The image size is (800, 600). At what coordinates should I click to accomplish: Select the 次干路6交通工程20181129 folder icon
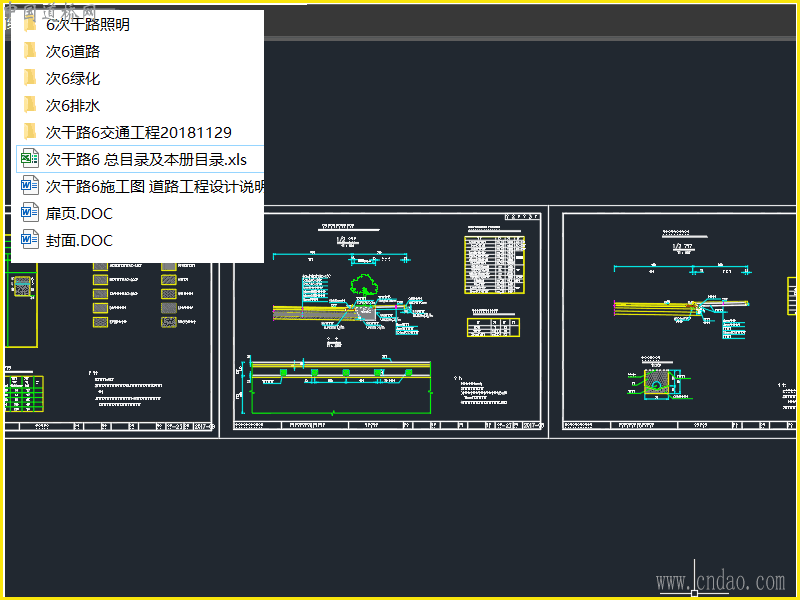point(31,132)
